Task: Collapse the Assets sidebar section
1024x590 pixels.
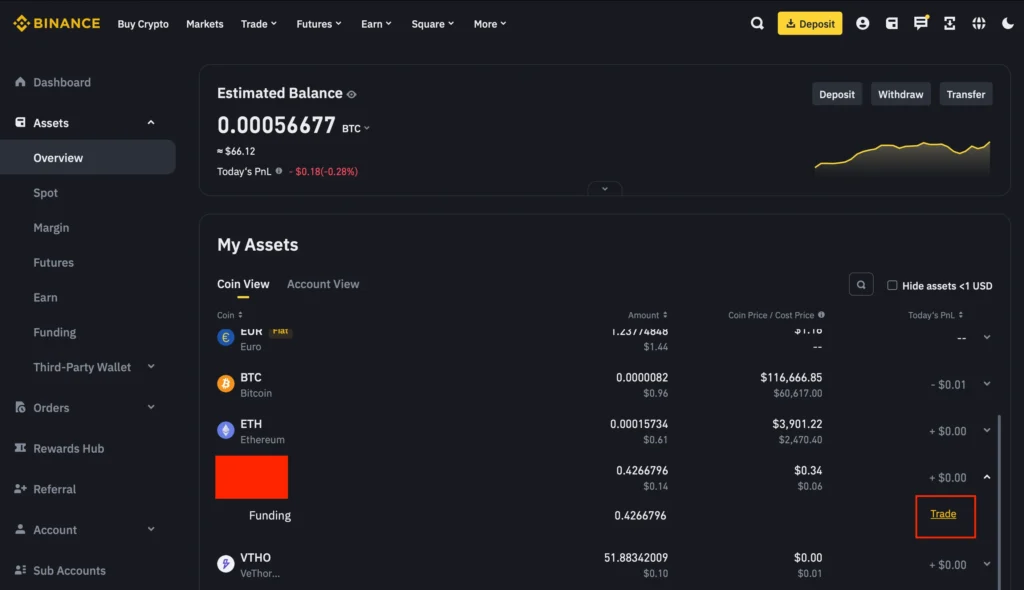Action: tap(151, 123)
